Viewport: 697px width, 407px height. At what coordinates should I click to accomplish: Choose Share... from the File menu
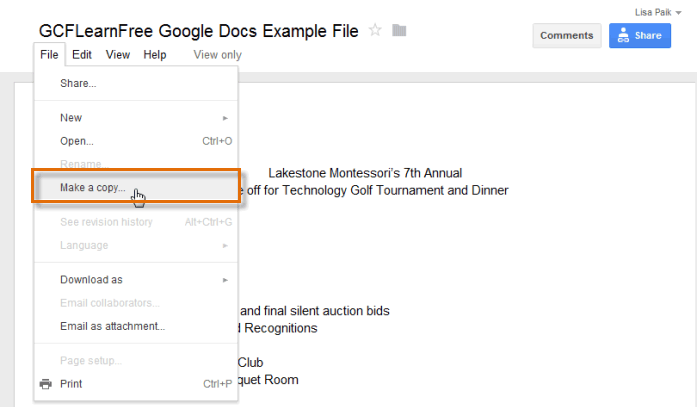tap(136, 84)
